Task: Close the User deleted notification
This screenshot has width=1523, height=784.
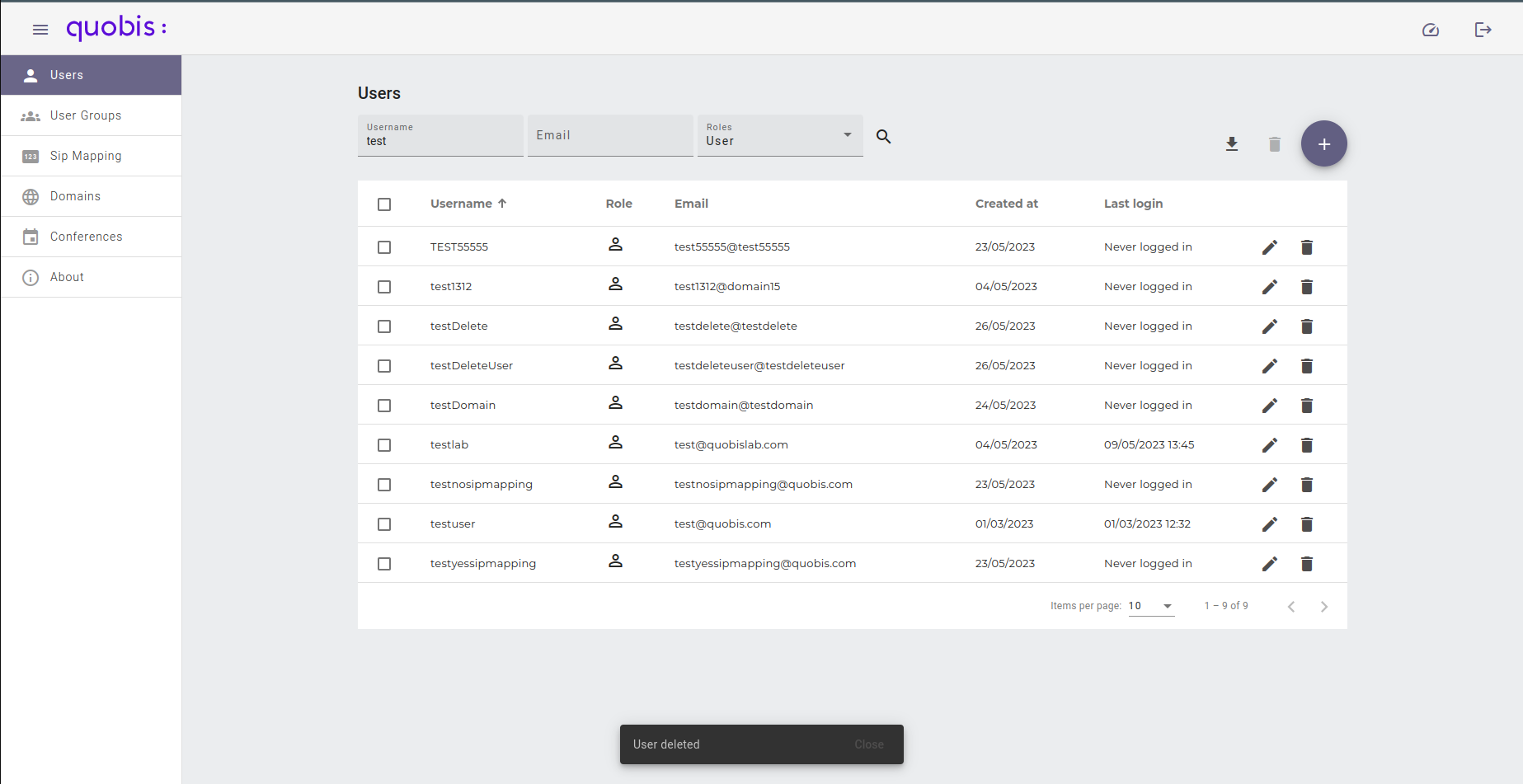Action: (x=869, y=744)
